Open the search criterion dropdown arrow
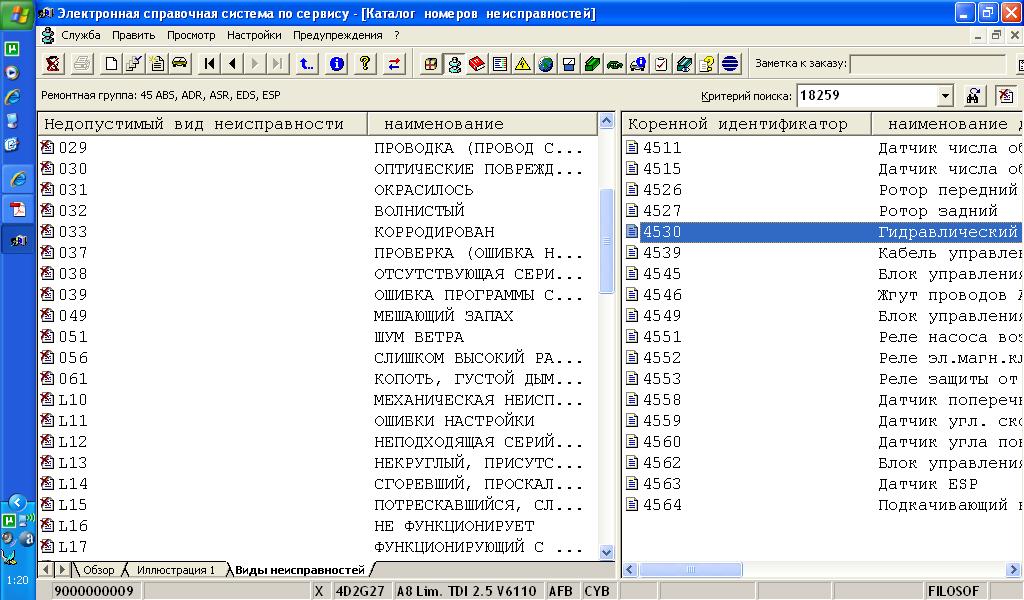This screenshot has width=1024, height=600. click(x=945, y=96)
